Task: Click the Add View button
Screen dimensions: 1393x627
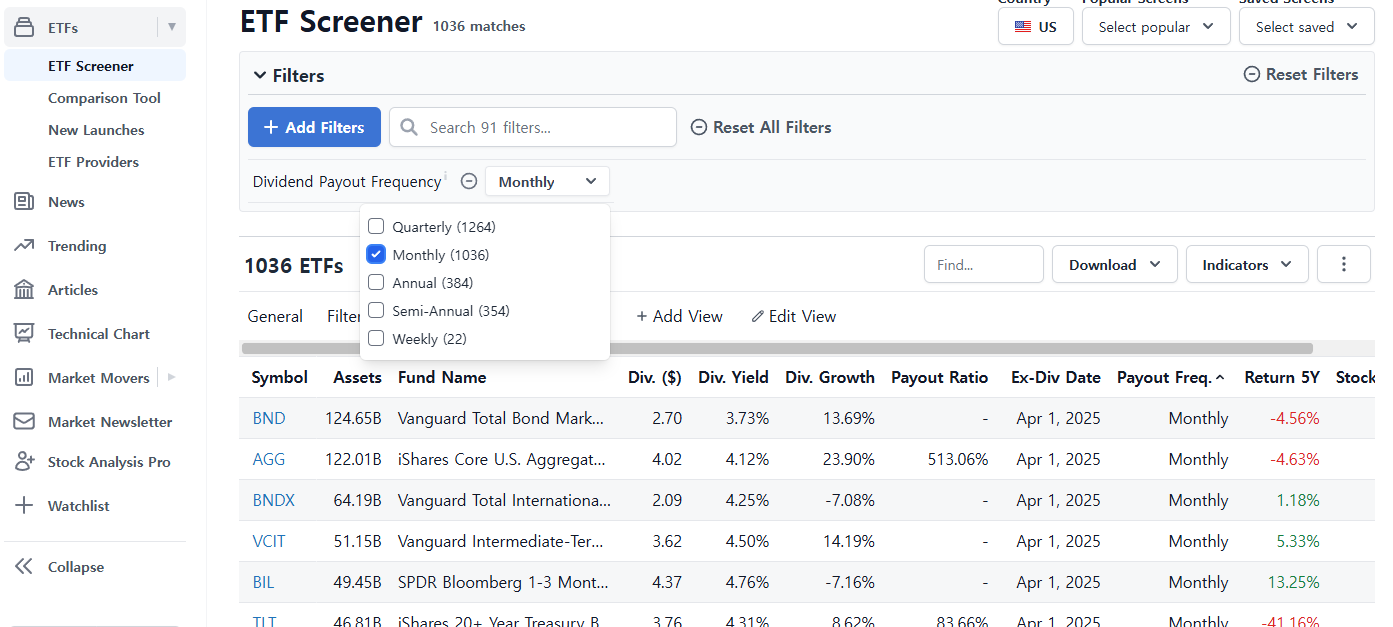Action: 679,316
